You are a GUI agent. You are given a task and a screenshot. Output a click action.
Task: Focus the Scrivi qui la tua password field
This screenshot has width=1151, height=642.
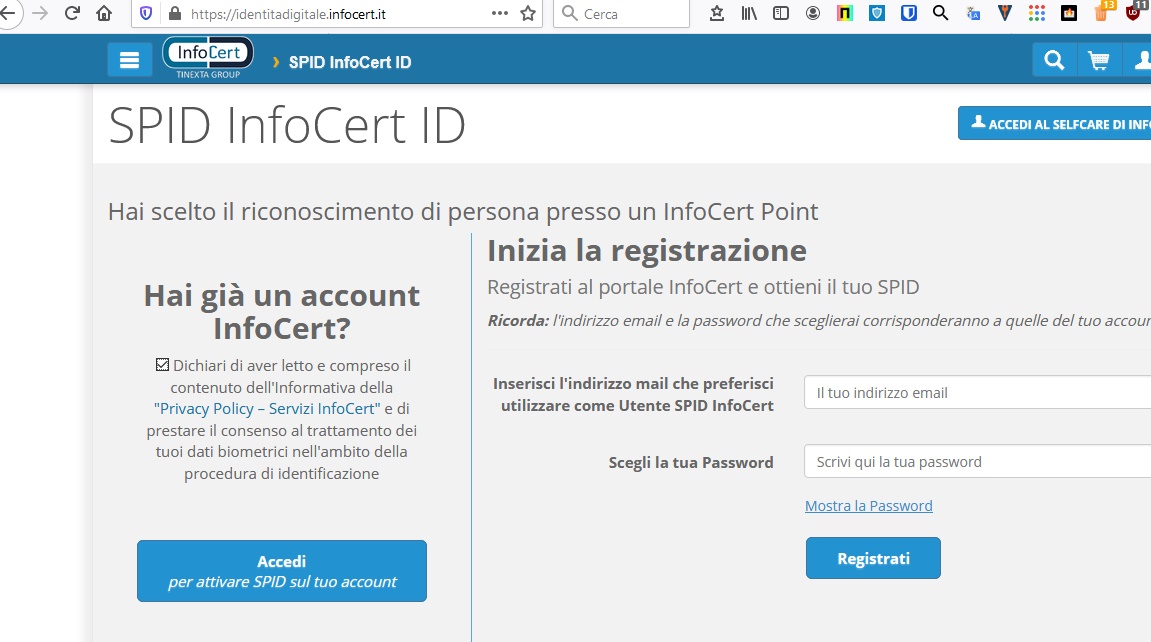(x=978, y=462)
